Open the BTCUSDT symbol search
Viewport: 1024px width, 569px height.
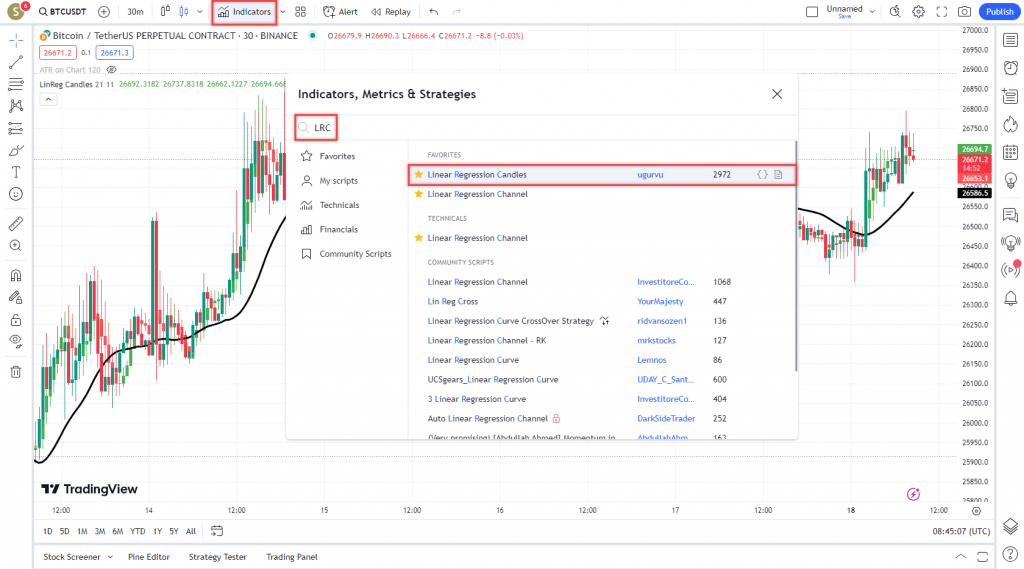63,12
